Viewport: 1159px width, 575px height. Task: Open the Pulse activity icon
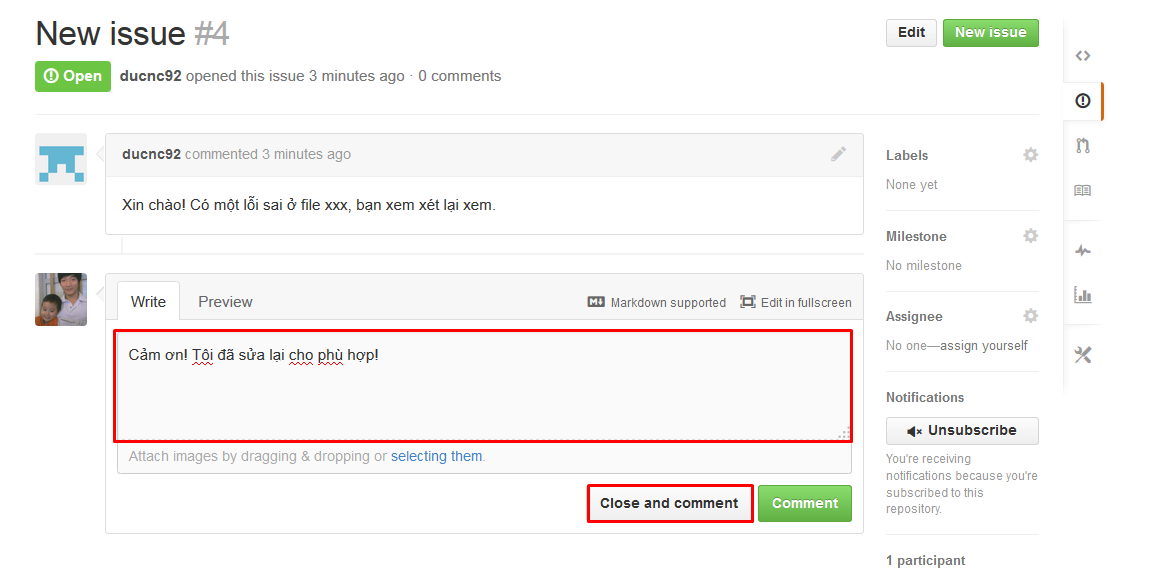[1083, 251]
